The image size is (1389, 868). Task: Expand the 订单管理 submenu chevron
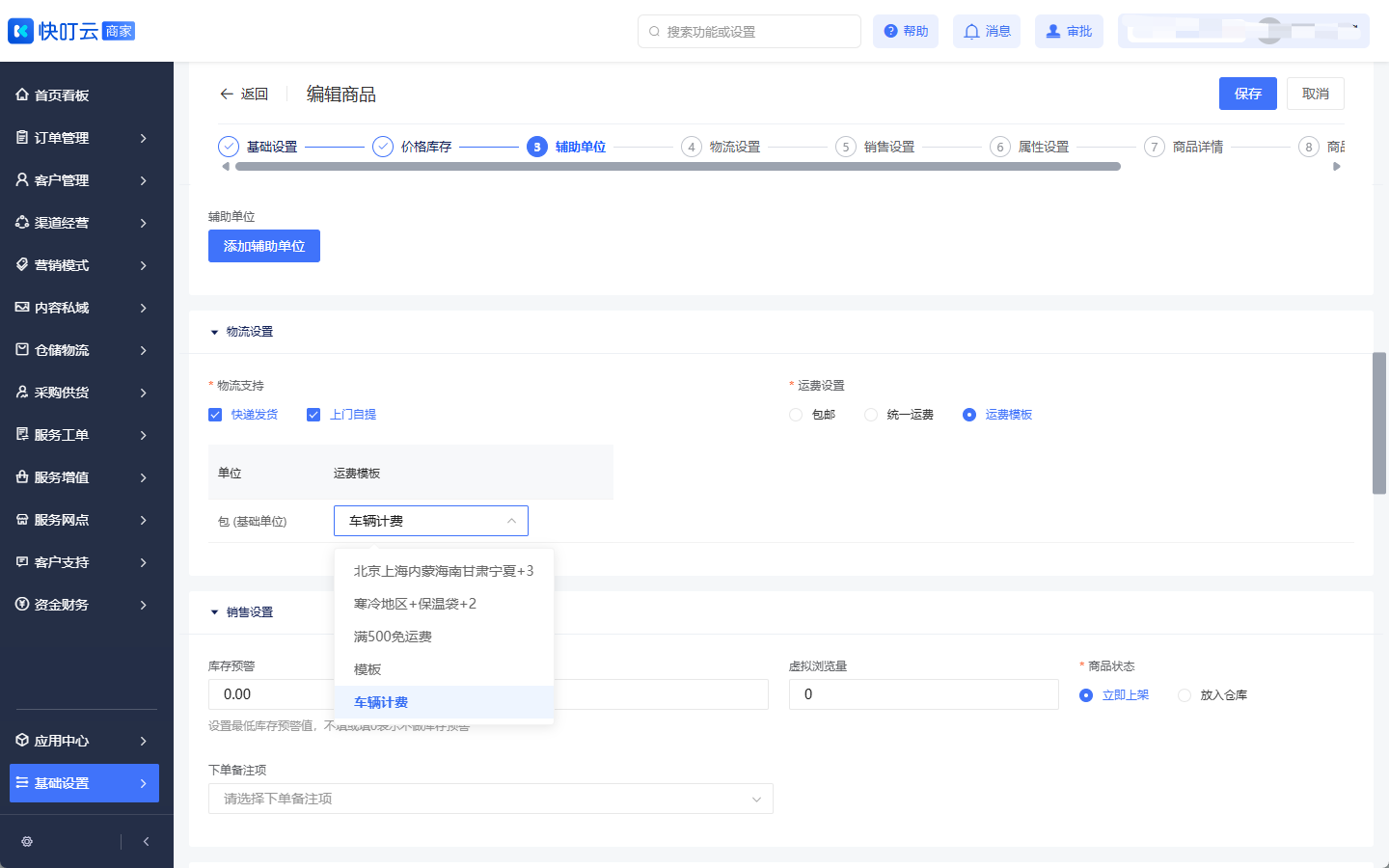(x=143, y=138)
